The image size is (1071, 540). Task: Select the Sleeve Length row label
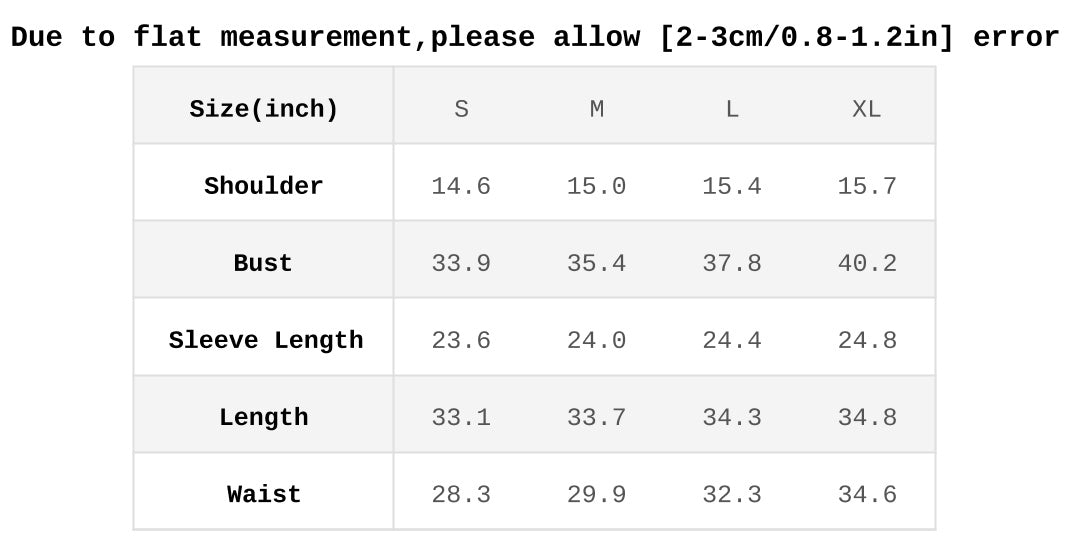pyautogui.click(x=265, y=340)
